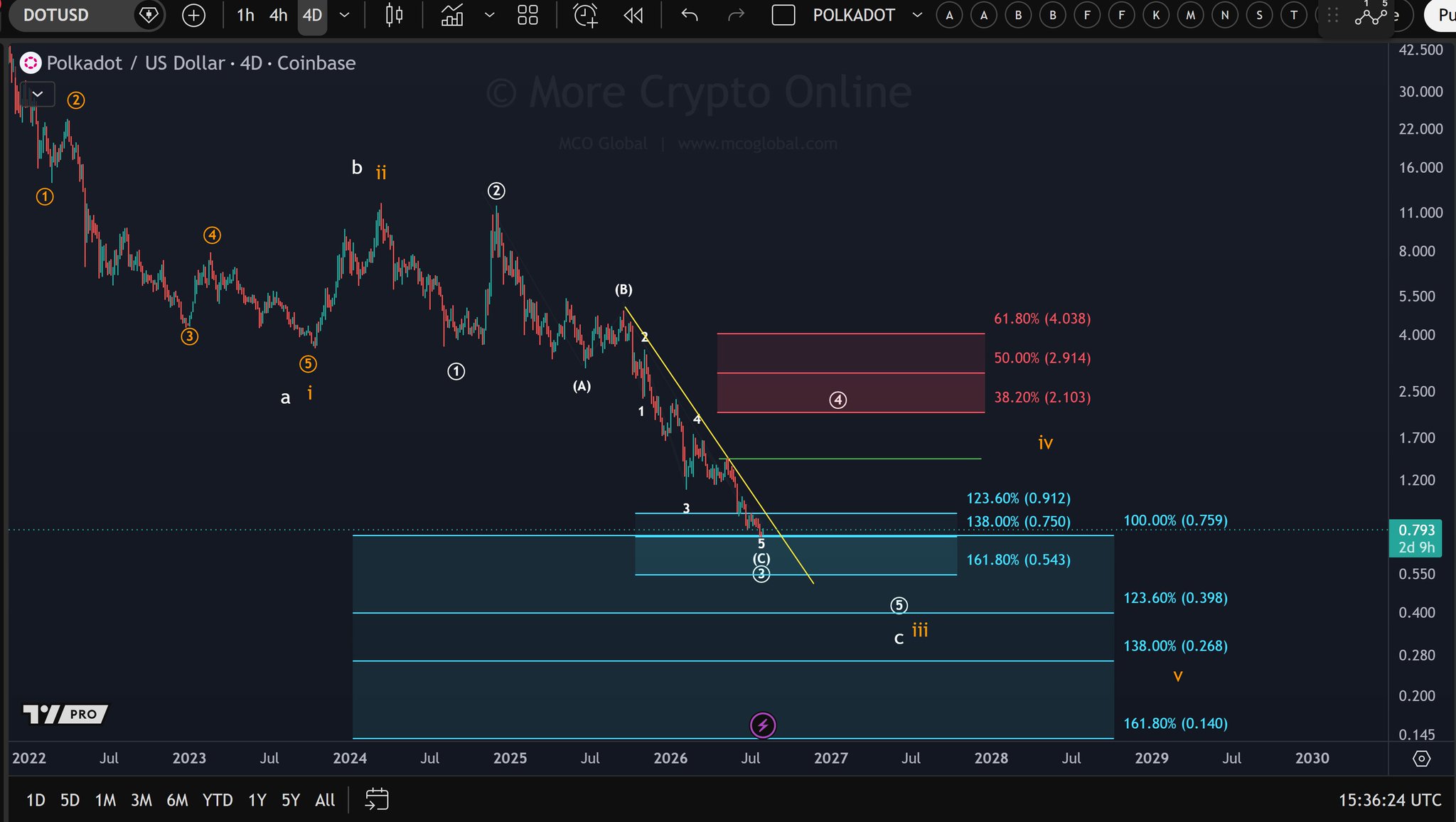
Task: Expand the favorite indicators dropdown arrow
Action: 489,15
